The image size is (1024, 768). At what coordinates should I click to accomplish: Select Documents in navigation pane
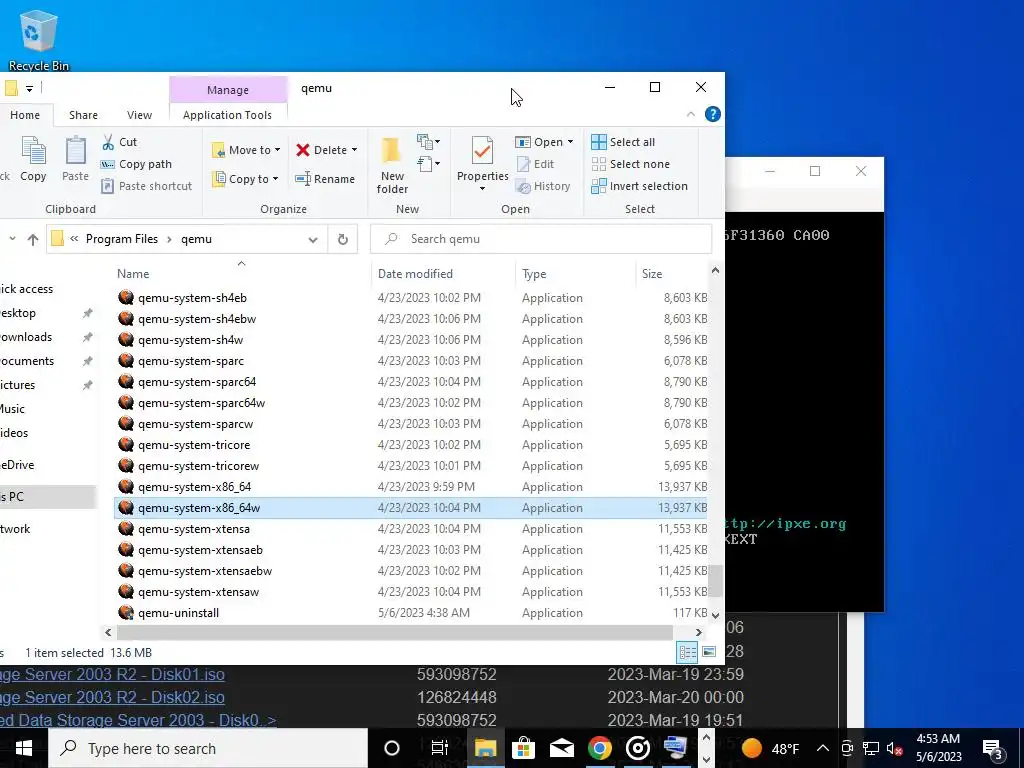pos(27,360)
